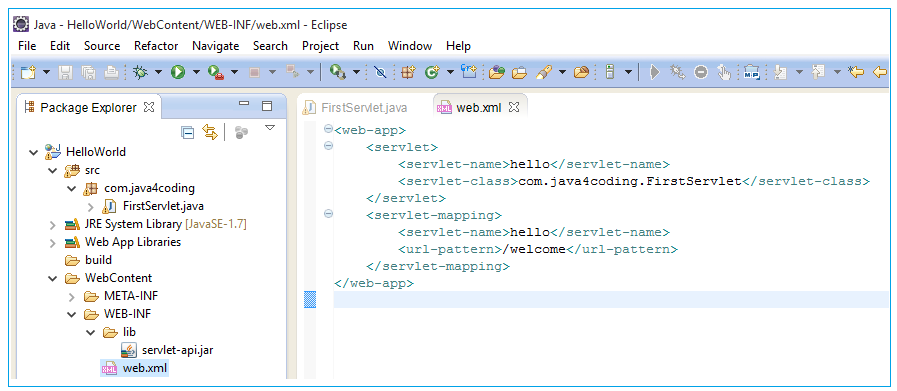Click the New Java Package icon
The width and height of the screenshot is (897, 391).
coord(408,72)
